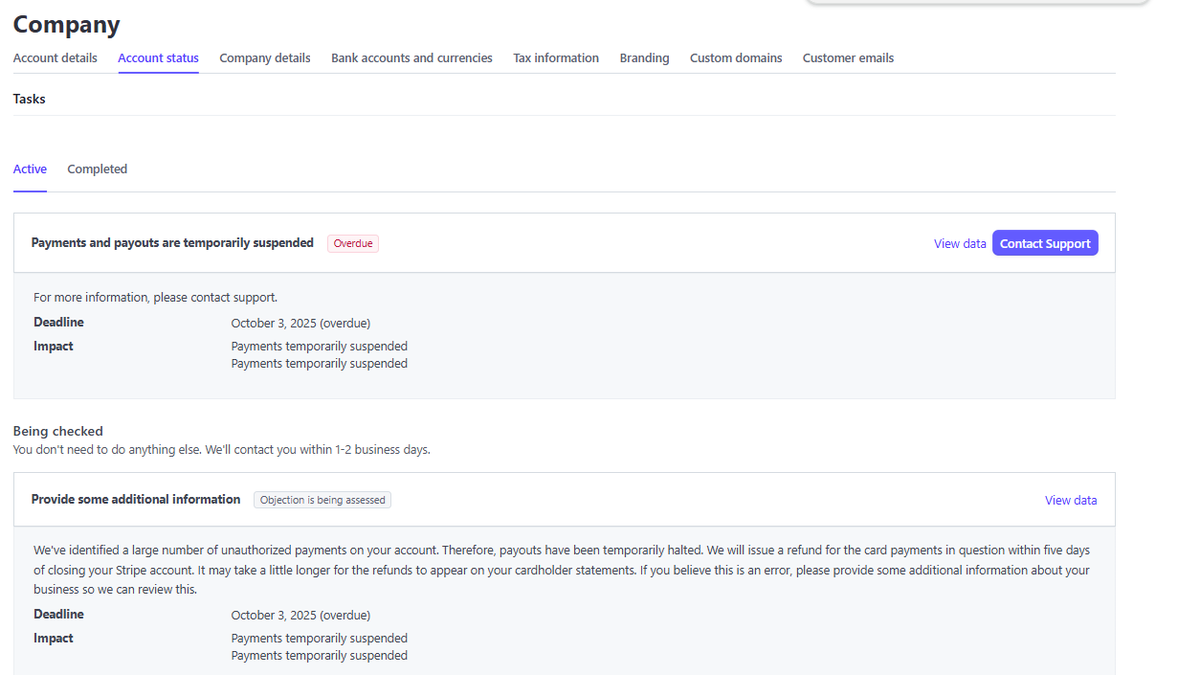
Task: Open the Branding tab
Action: [644, 58]
